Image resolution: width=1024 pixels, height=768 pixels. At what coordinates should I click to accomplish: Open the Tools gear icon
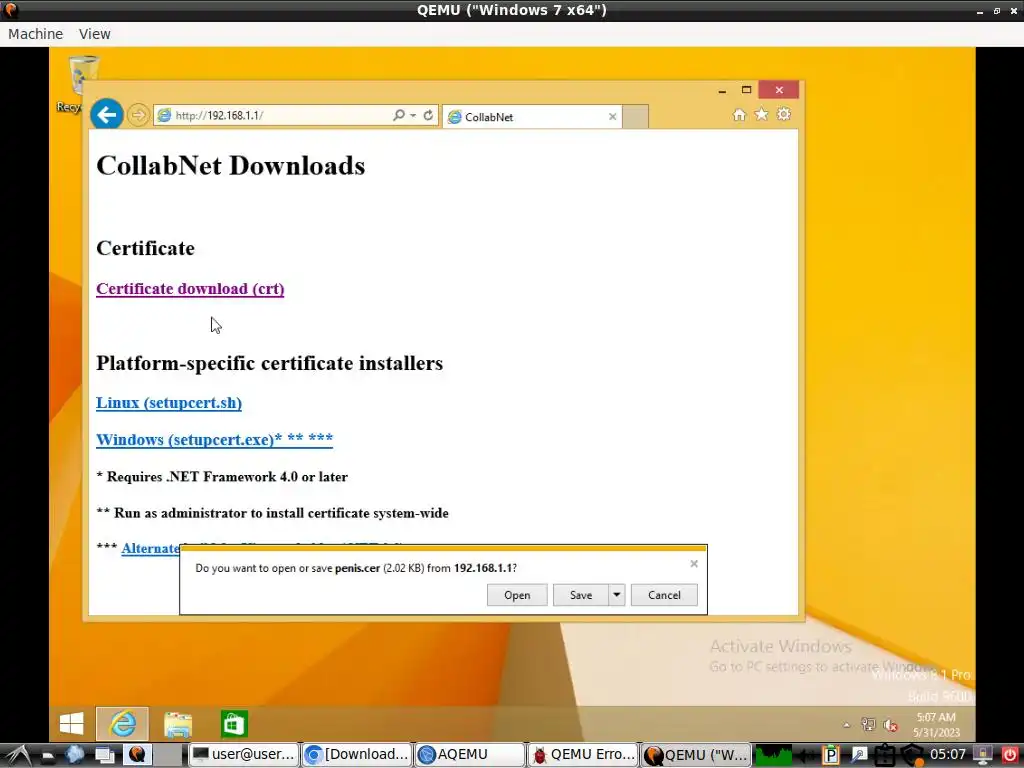pos(784,114)
